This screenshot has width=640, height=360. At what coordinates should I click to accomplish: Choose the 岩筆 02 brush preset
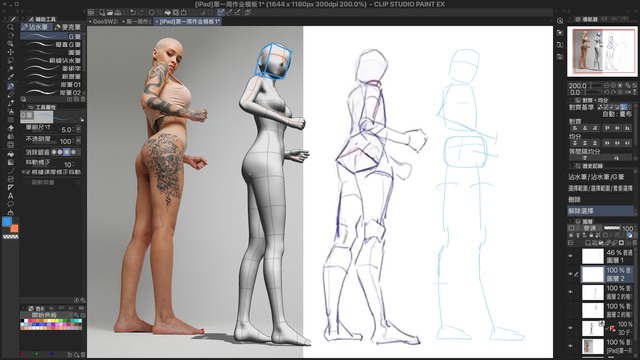point(51,93)
